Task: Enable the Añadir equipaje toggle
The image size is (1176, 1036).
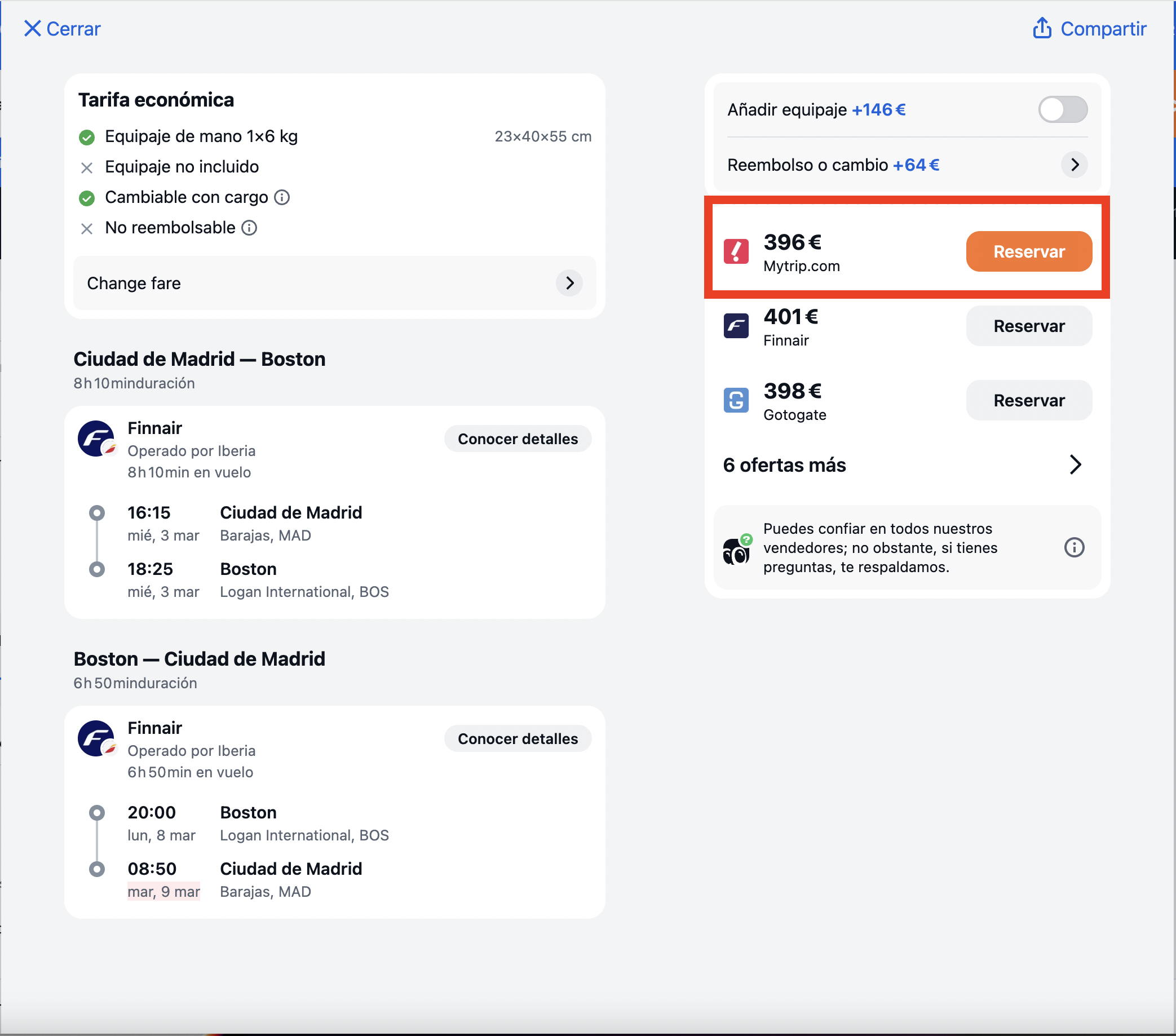Action: pyautogui.click(x=1063, y=109)
